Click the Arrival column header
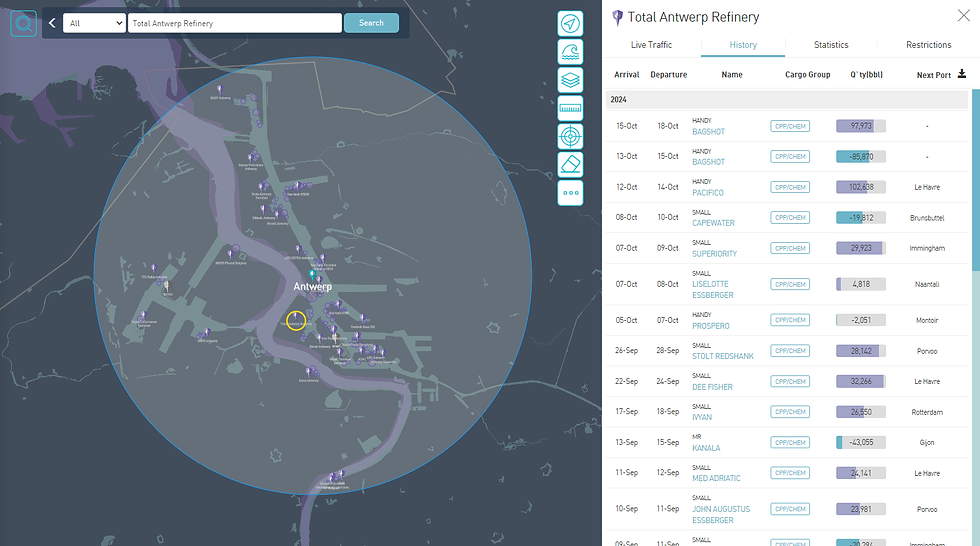Image resolution: width=980 pixels, height=546 pixels. (626, 75)
